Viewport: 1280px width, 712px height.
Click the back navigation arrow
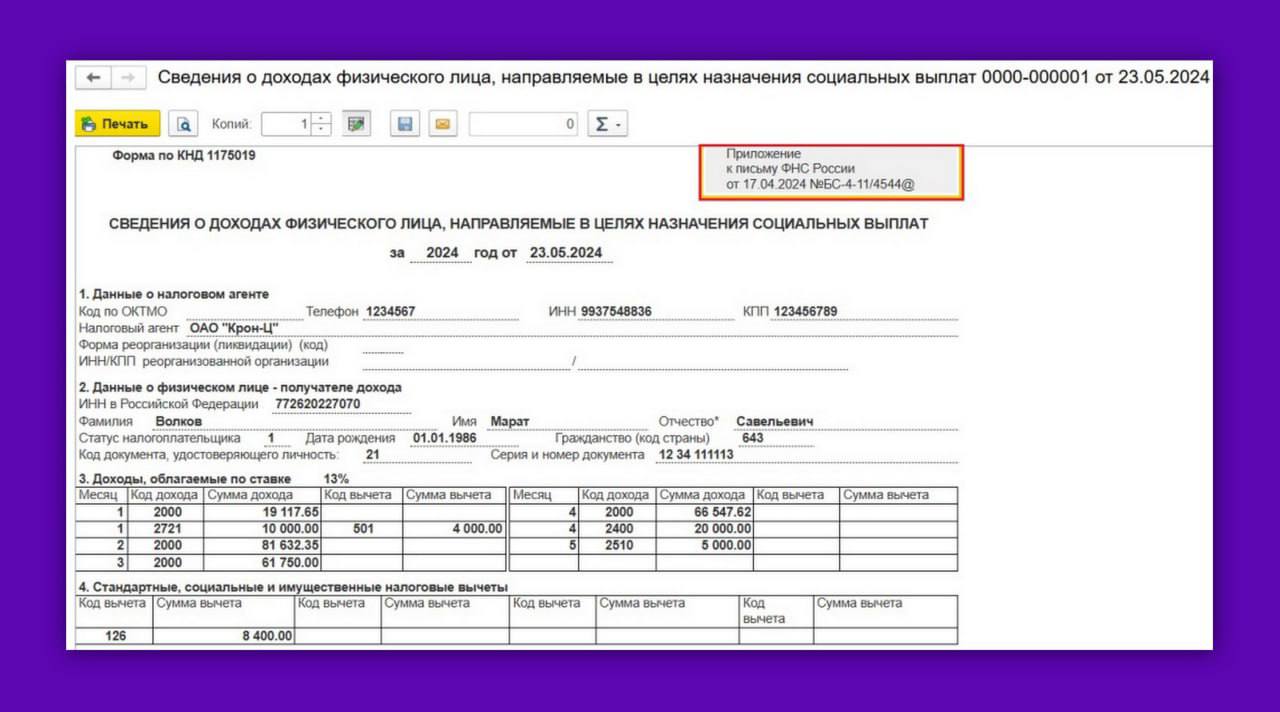coord(93,78)
